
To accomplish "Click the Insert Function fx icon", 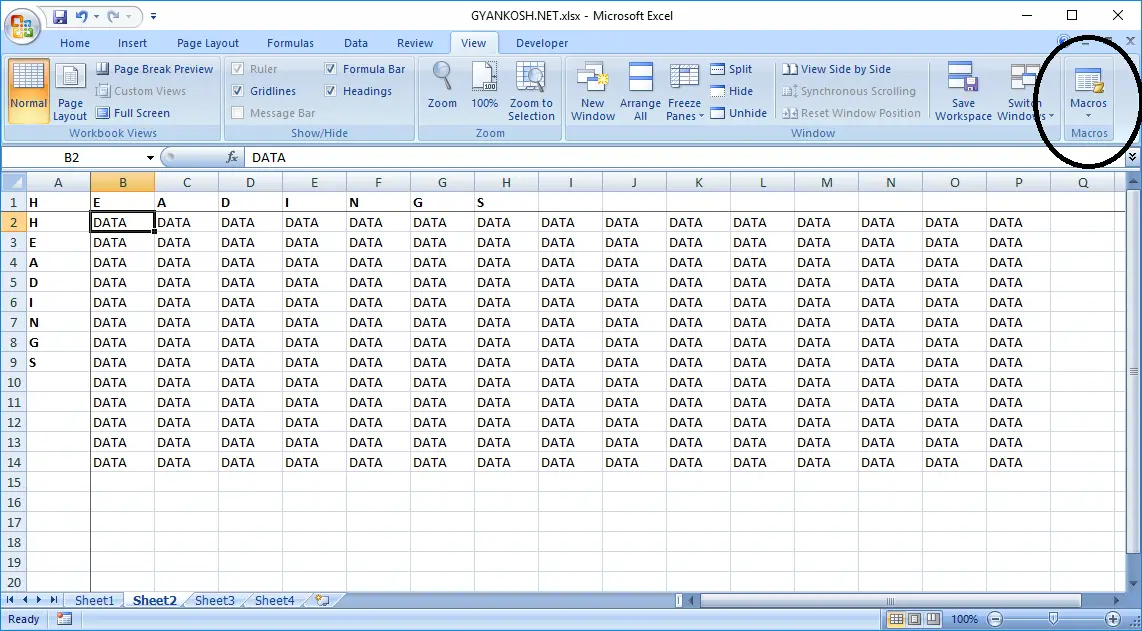I will pyautogui.click(x=232, y=157).
